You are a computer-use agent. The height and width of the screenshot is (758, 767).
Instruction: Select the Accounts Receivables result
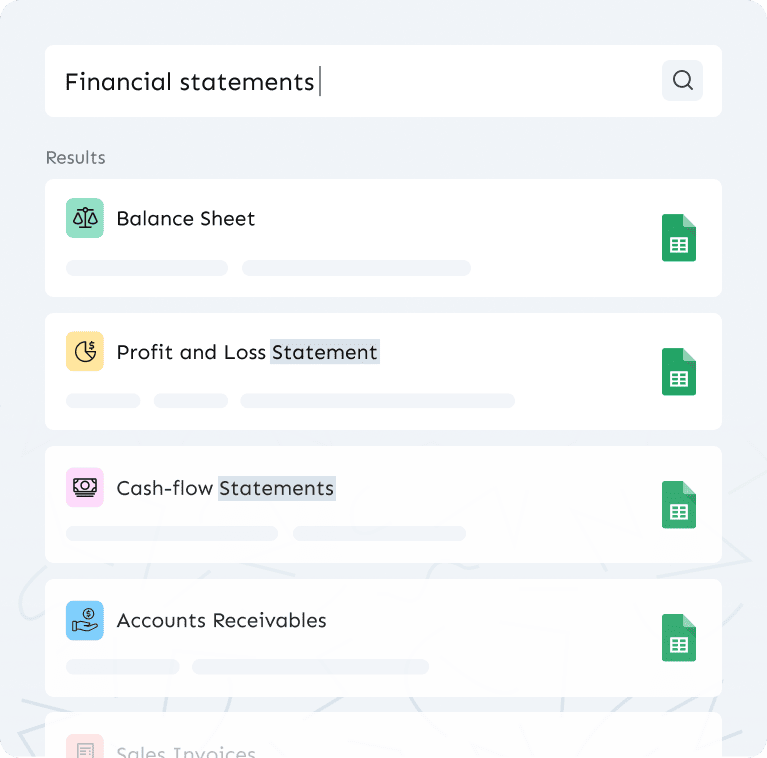221,621
